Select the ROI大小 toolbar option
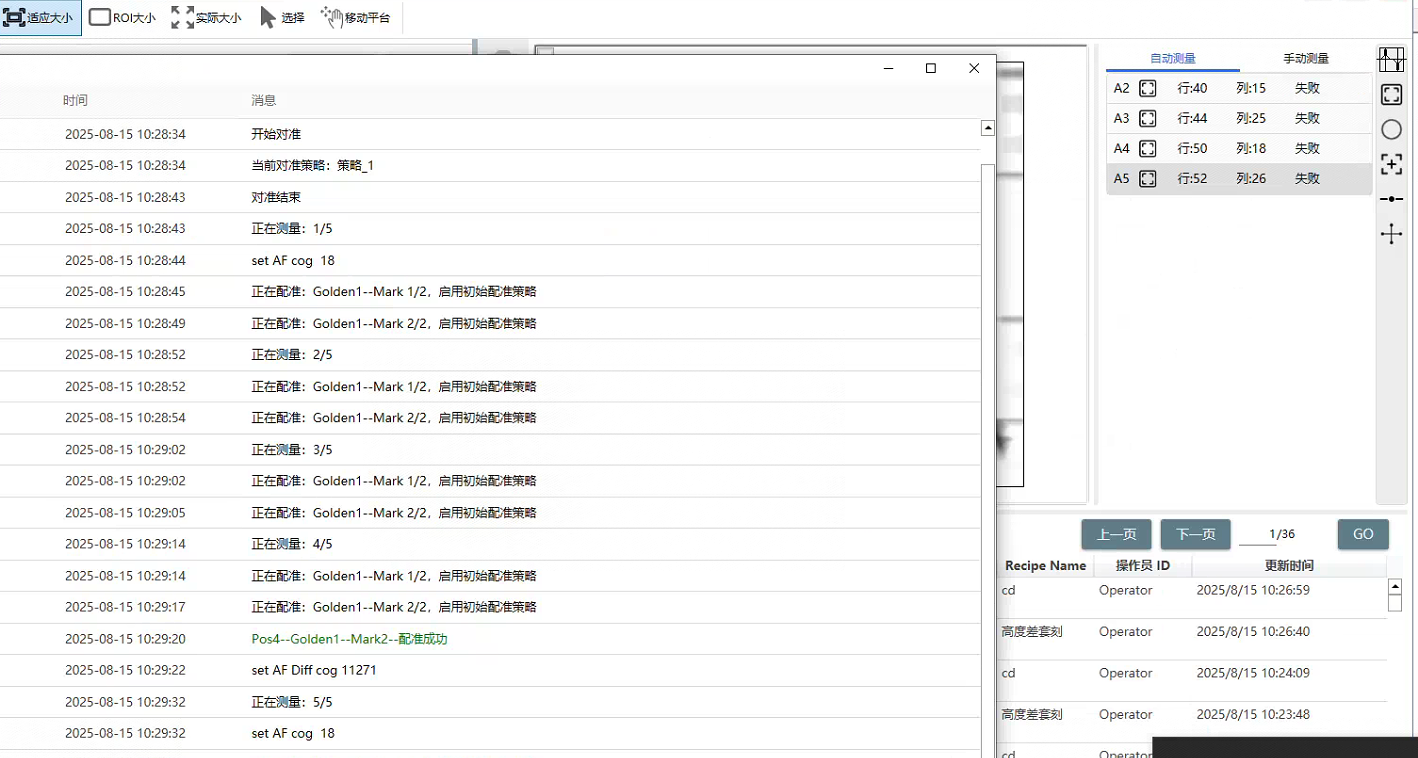The height and width of the screenshot is (758, 1418). point(123,18)
